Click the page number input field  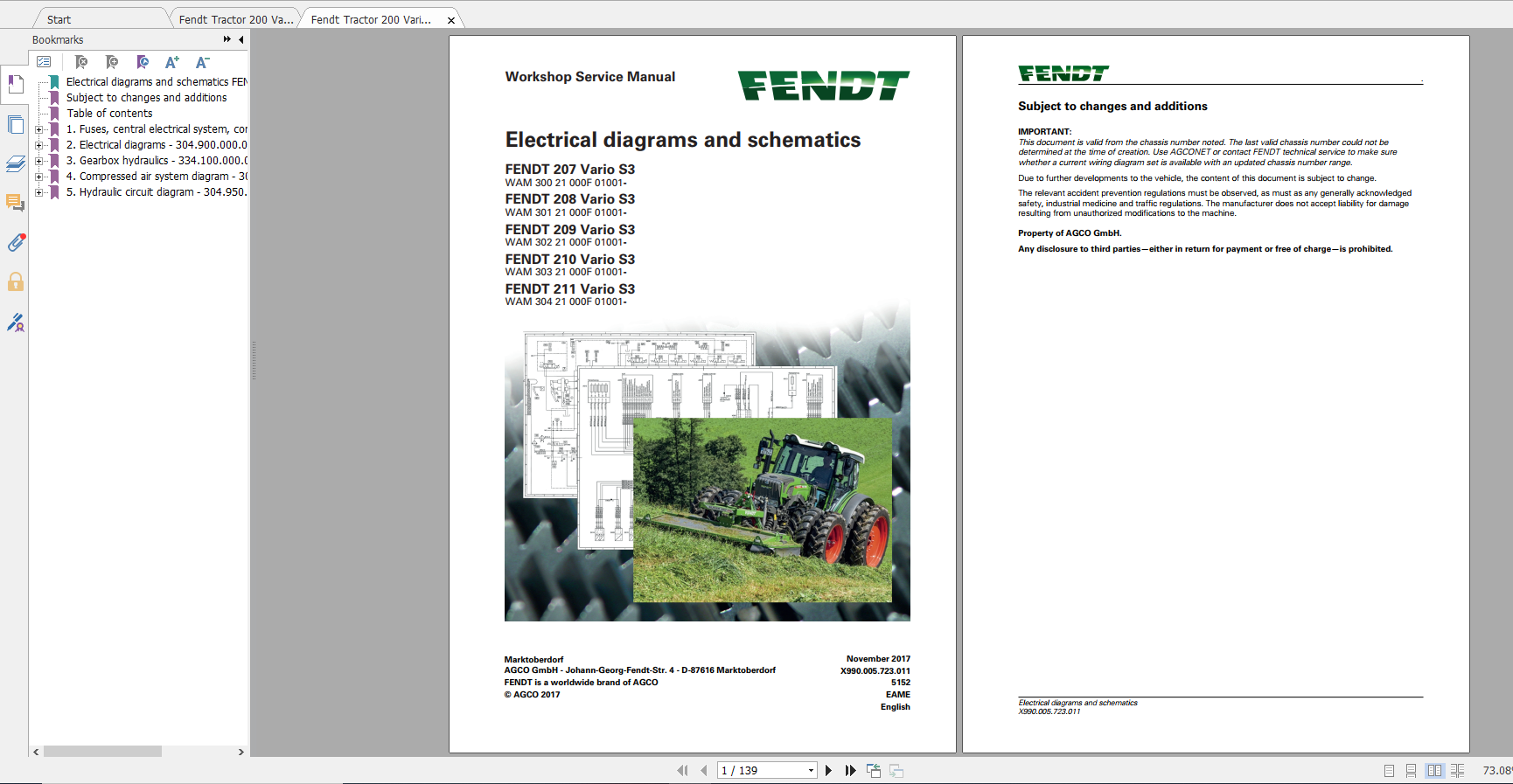click(x=761, y=770)
